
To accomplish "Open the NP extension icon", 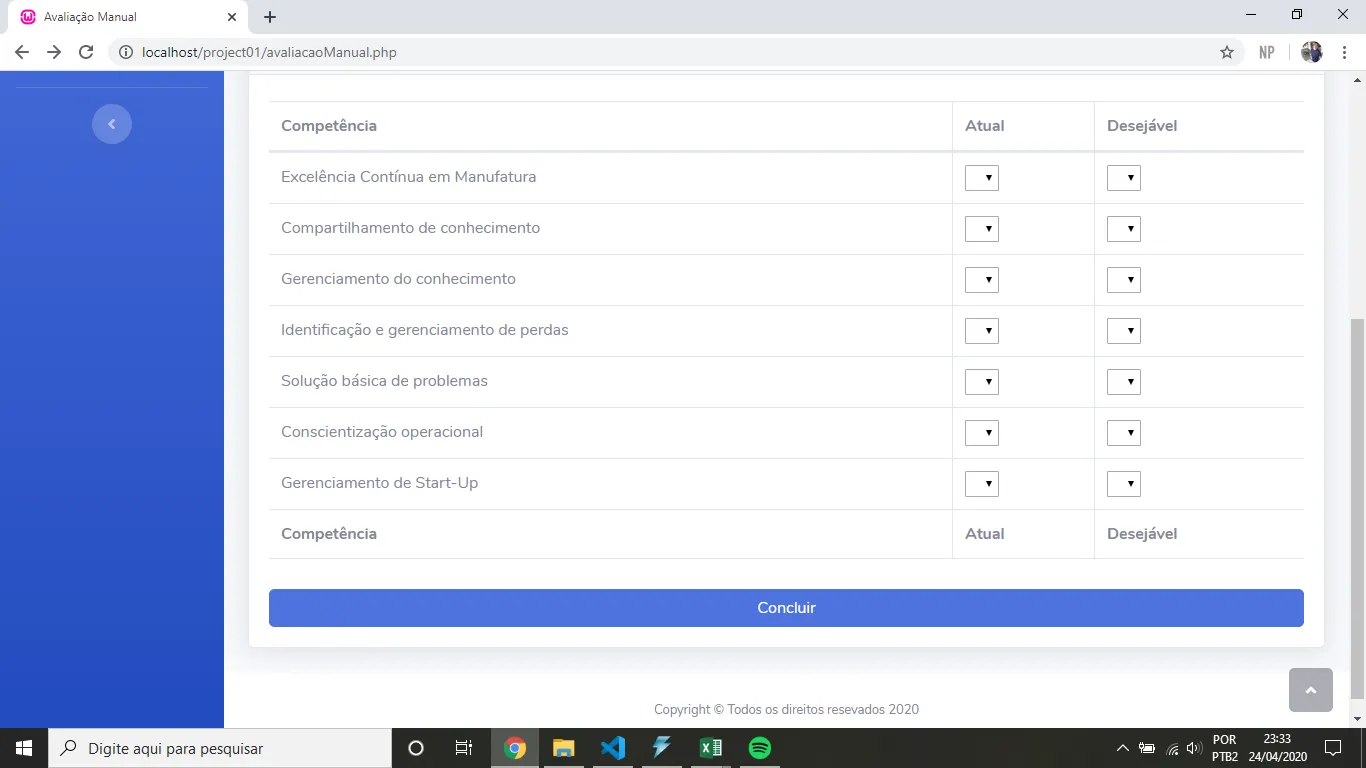I will point(1267,52).
